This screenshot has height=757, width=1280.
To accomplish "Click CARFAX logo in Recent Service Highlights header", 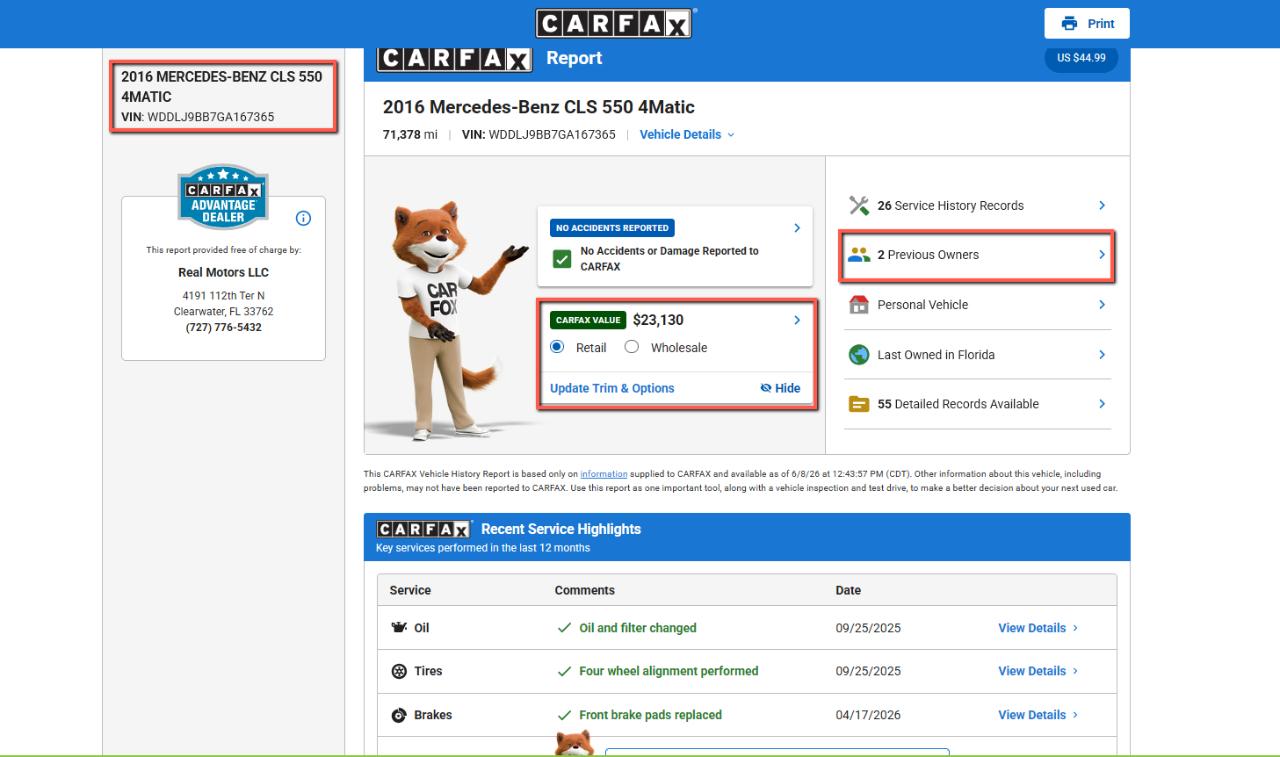I will [424, 529].
